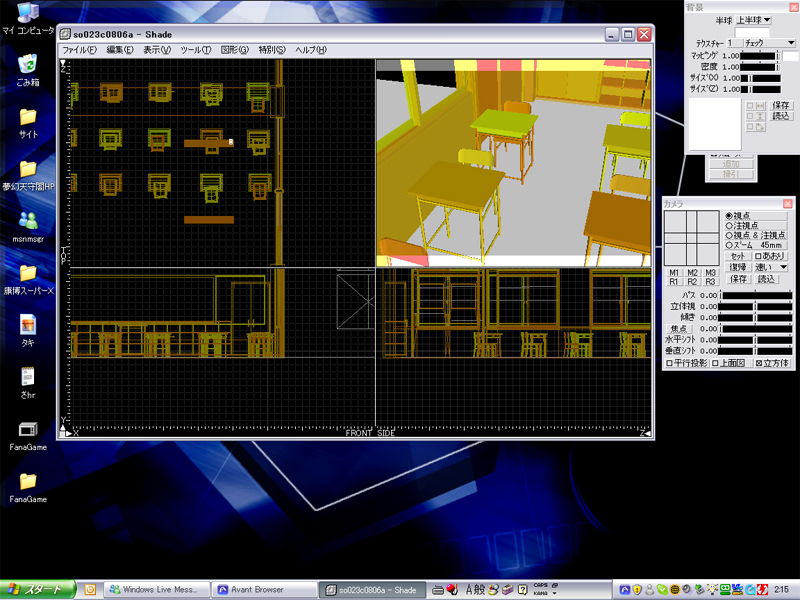This screenshot has width=800, height=600.
Task: Click the 保存 button in the background panel
Action: click(781, 105)
